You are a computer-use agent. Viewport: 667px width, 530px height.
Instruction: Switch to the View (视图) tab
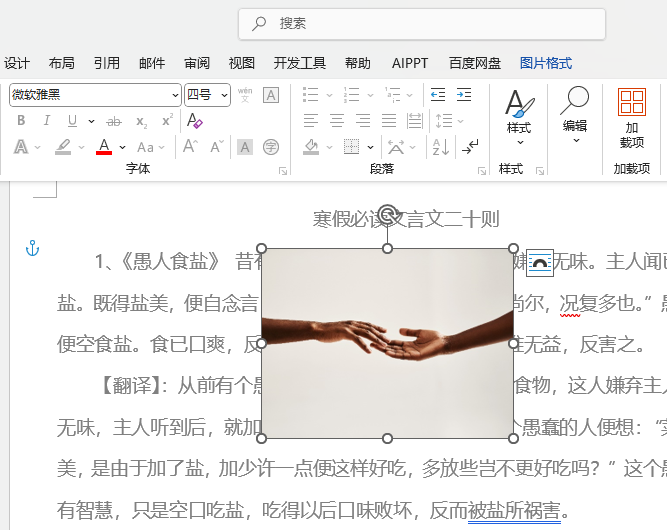242,63
